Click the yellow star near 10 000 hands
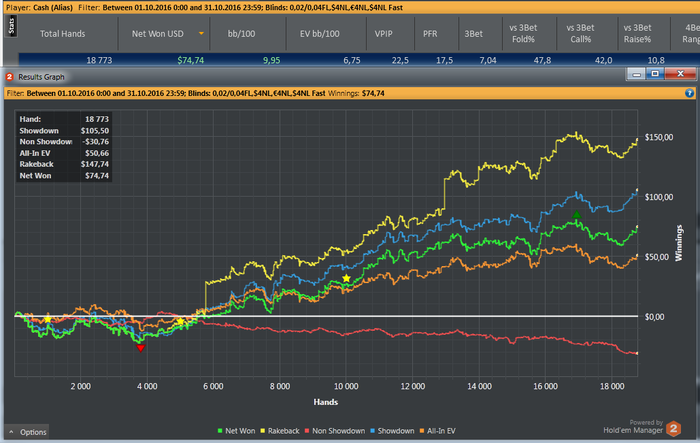 point(346,278)
